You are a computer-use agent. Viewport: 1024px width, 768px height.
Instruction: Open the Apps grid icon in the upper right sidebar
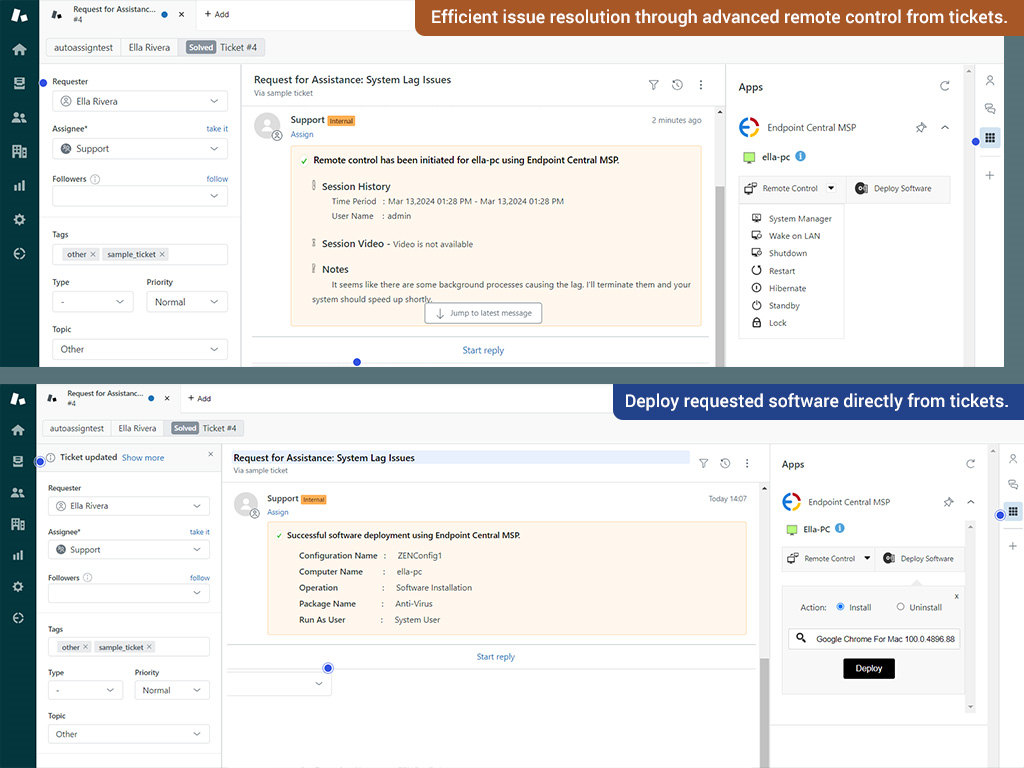(x=990, y=138)
